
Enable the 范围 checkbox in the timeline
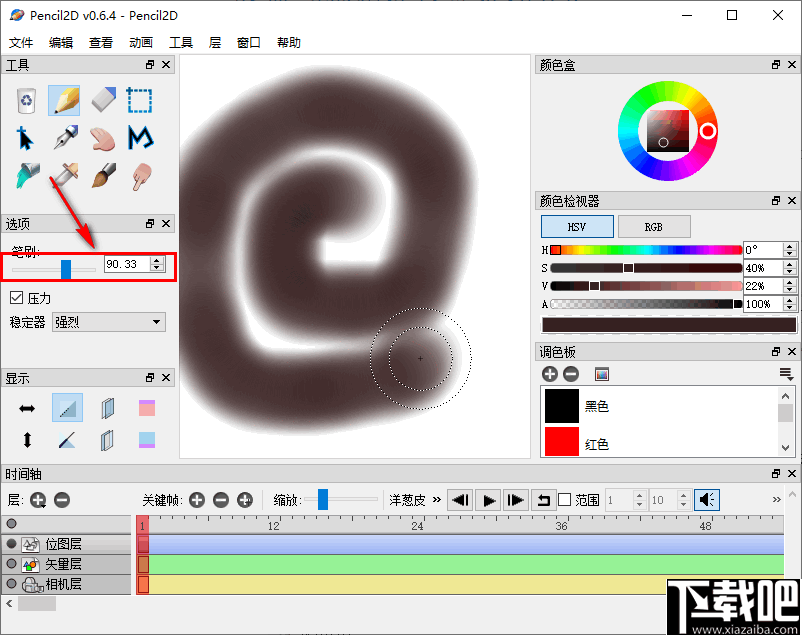click(x=566, y=499)
